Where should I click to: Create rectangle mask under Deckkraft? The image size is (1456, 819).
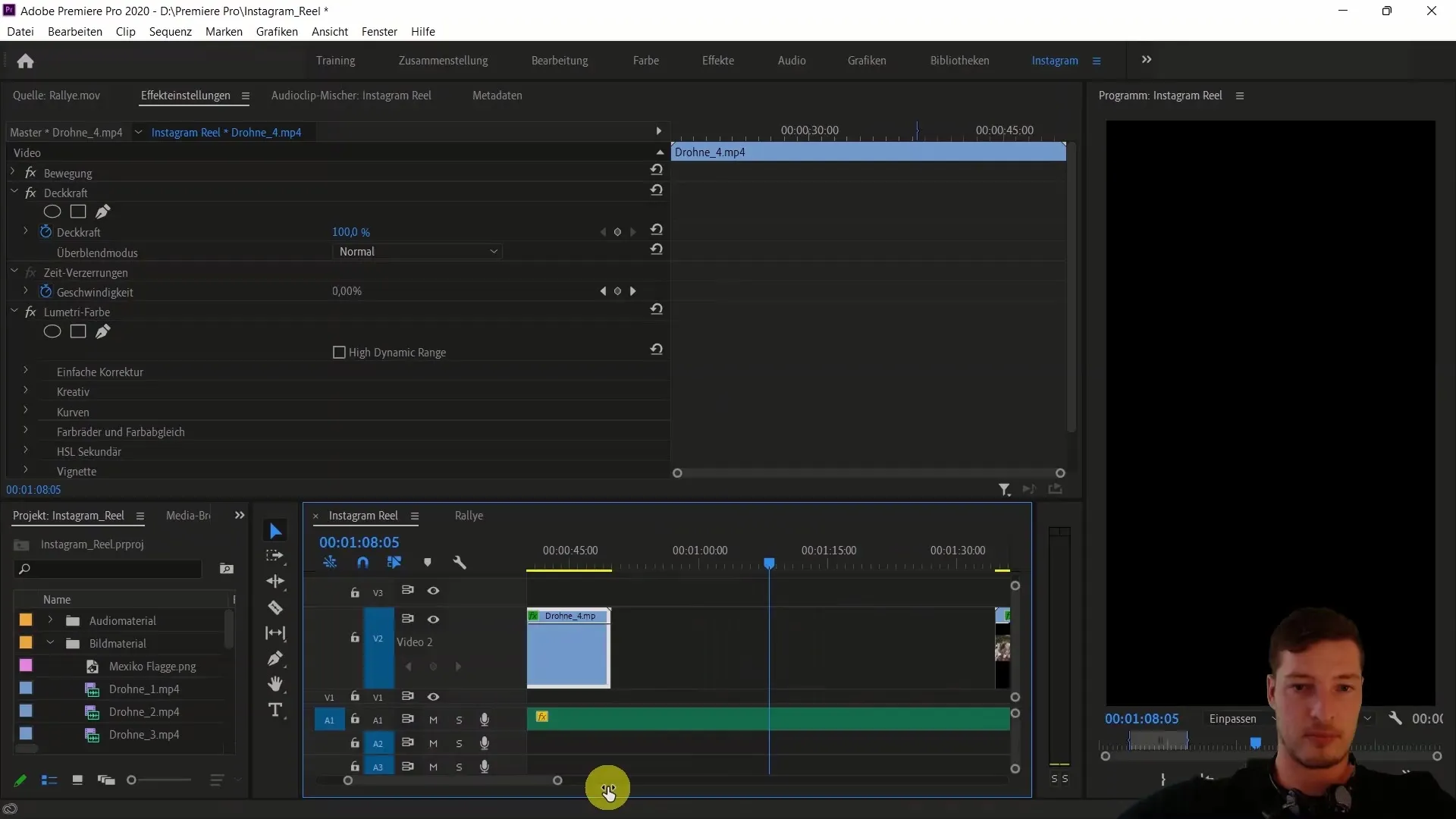click(78, 212)
